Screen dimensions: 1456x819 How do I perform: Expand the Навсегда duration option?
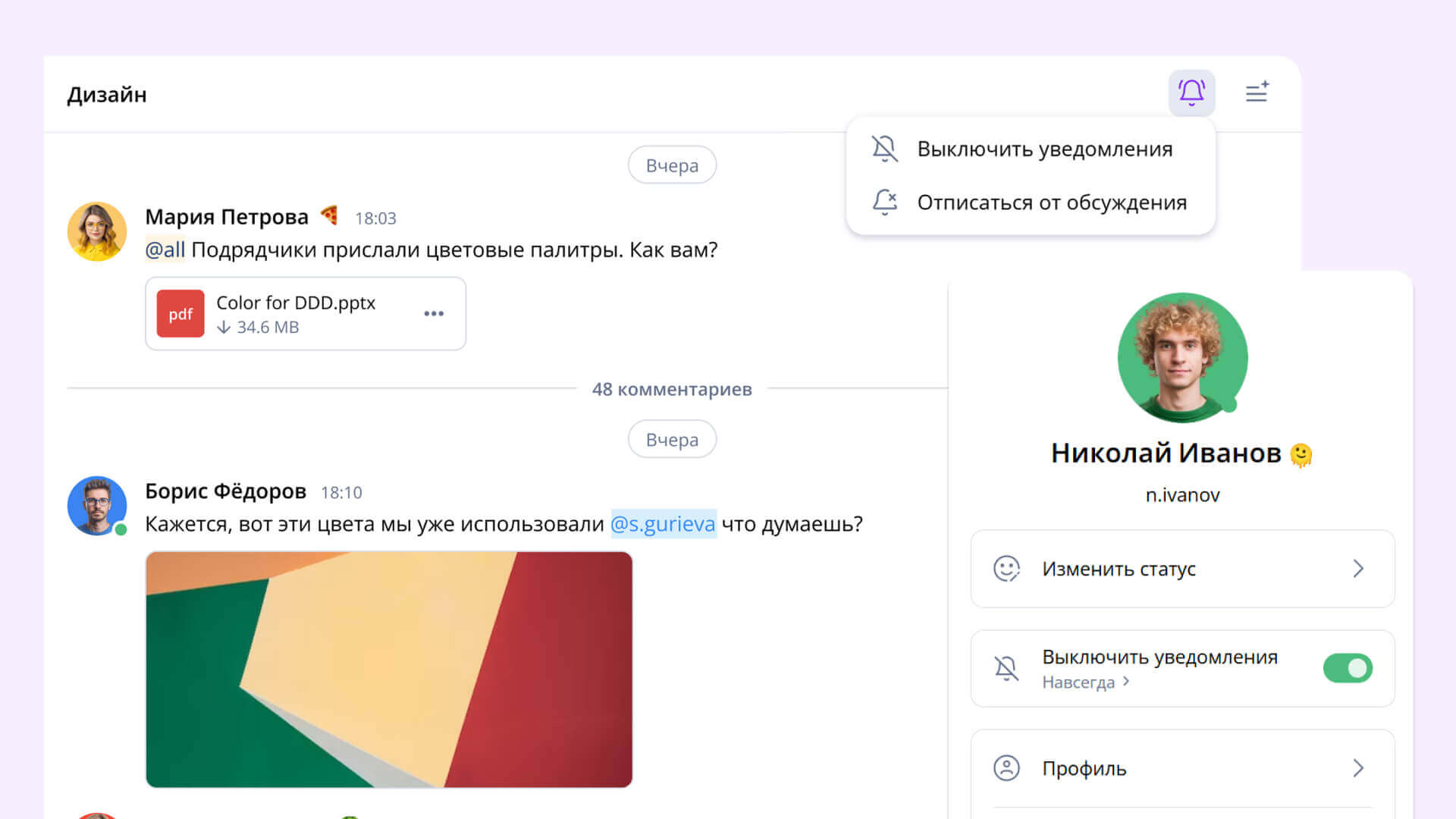1086,682
